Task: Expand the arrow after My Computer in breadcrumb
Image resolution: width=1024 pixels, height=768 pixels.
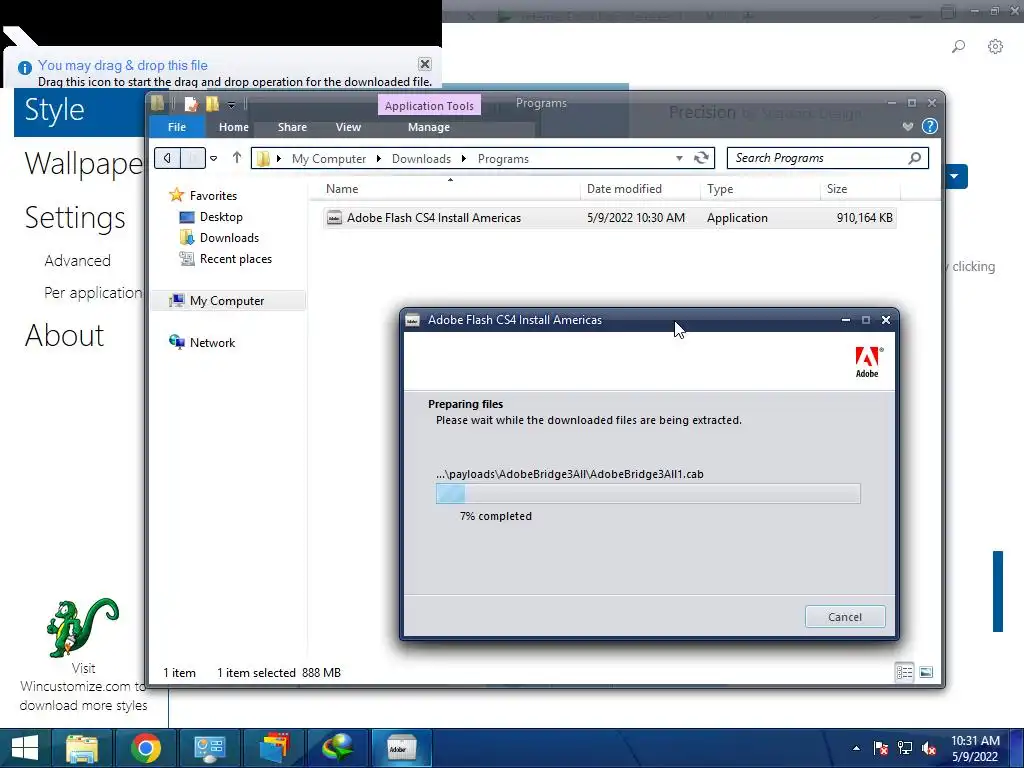Action: click(378, 159)
